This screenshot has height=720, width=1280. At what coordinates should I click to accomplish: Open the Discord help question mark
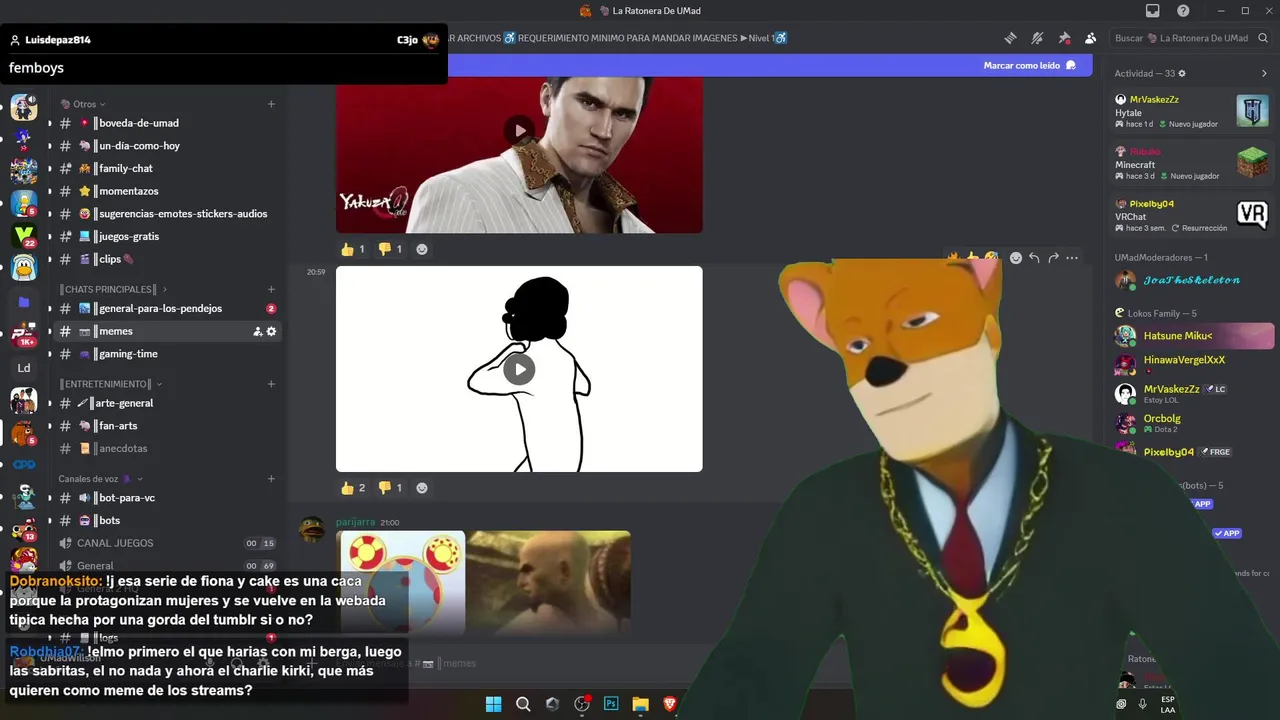(x=1184, y=11)
